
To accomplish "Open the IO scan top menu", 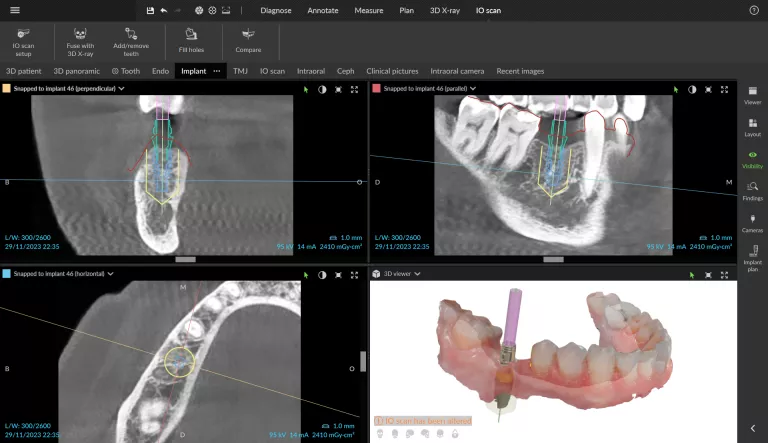I will 488,10.
